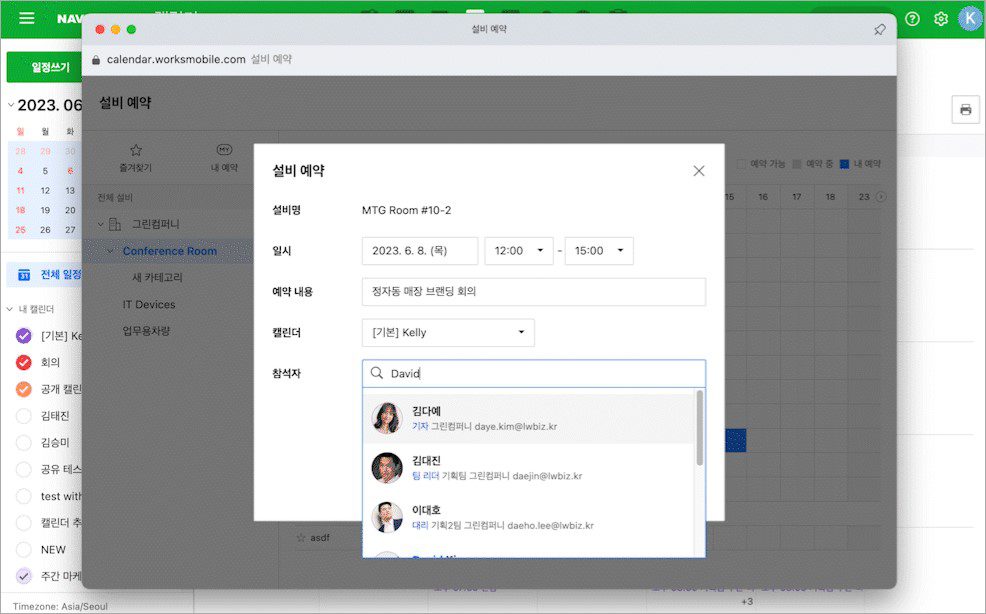
Task: Click the K profile avatar at top right
Action: click(x=968, y=18)
